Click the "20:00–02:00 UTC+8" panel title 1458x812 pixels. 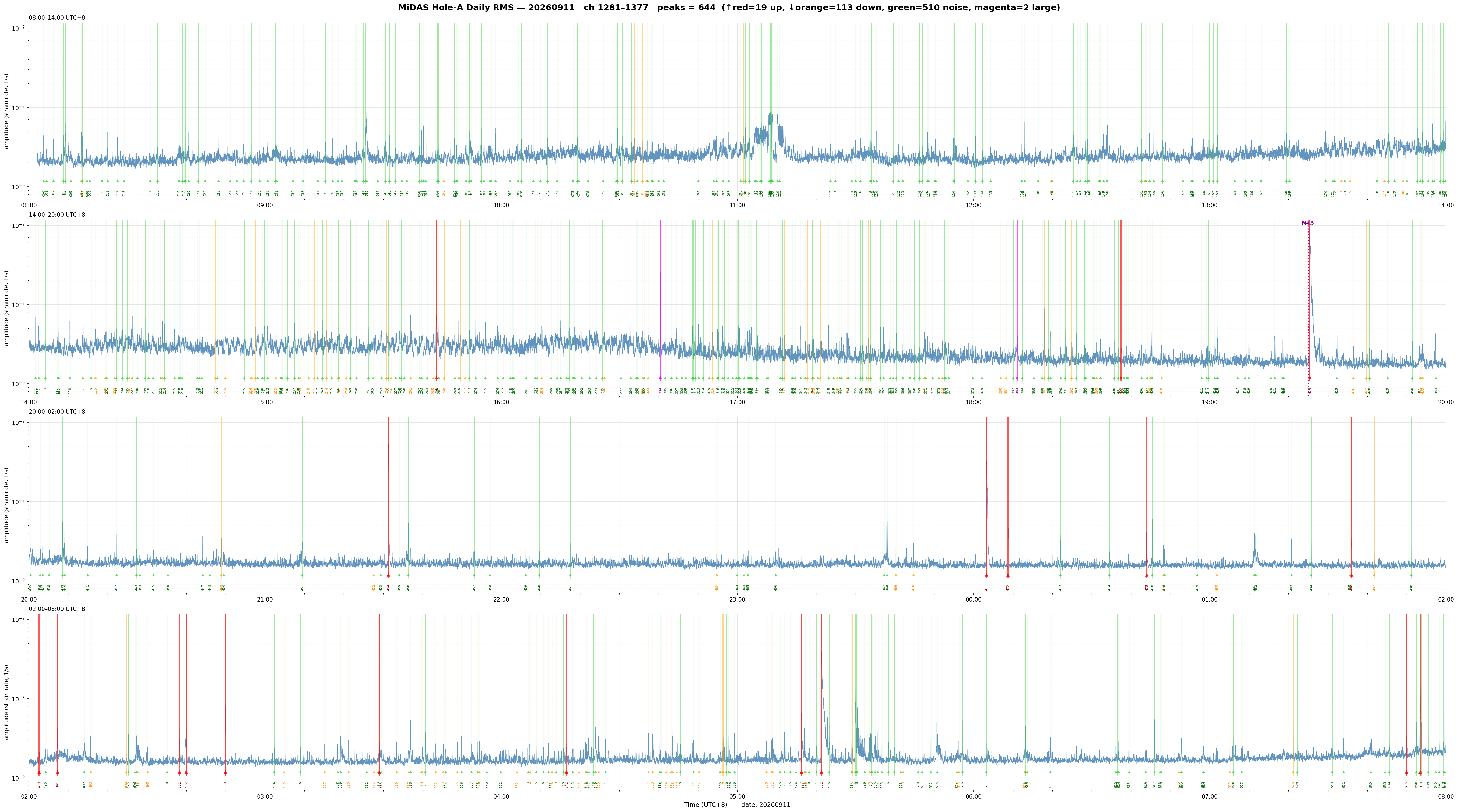coord(57,412)
